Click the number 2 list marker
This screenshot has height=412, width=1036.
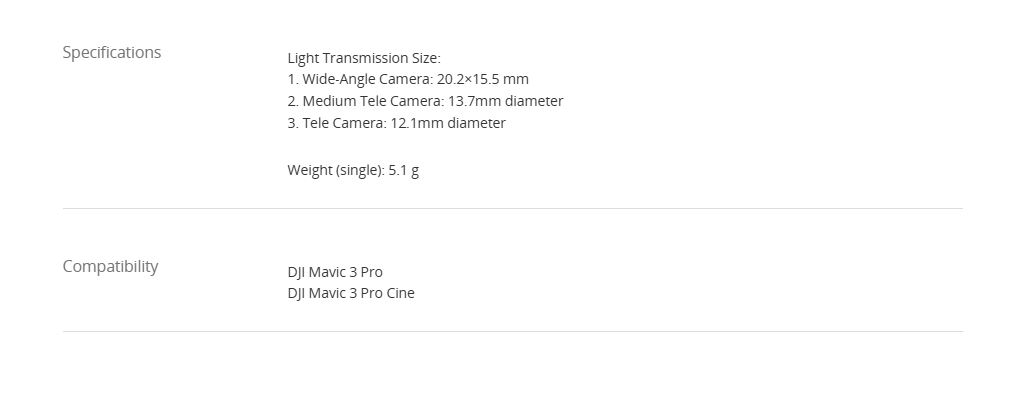(x=292, y=101)
